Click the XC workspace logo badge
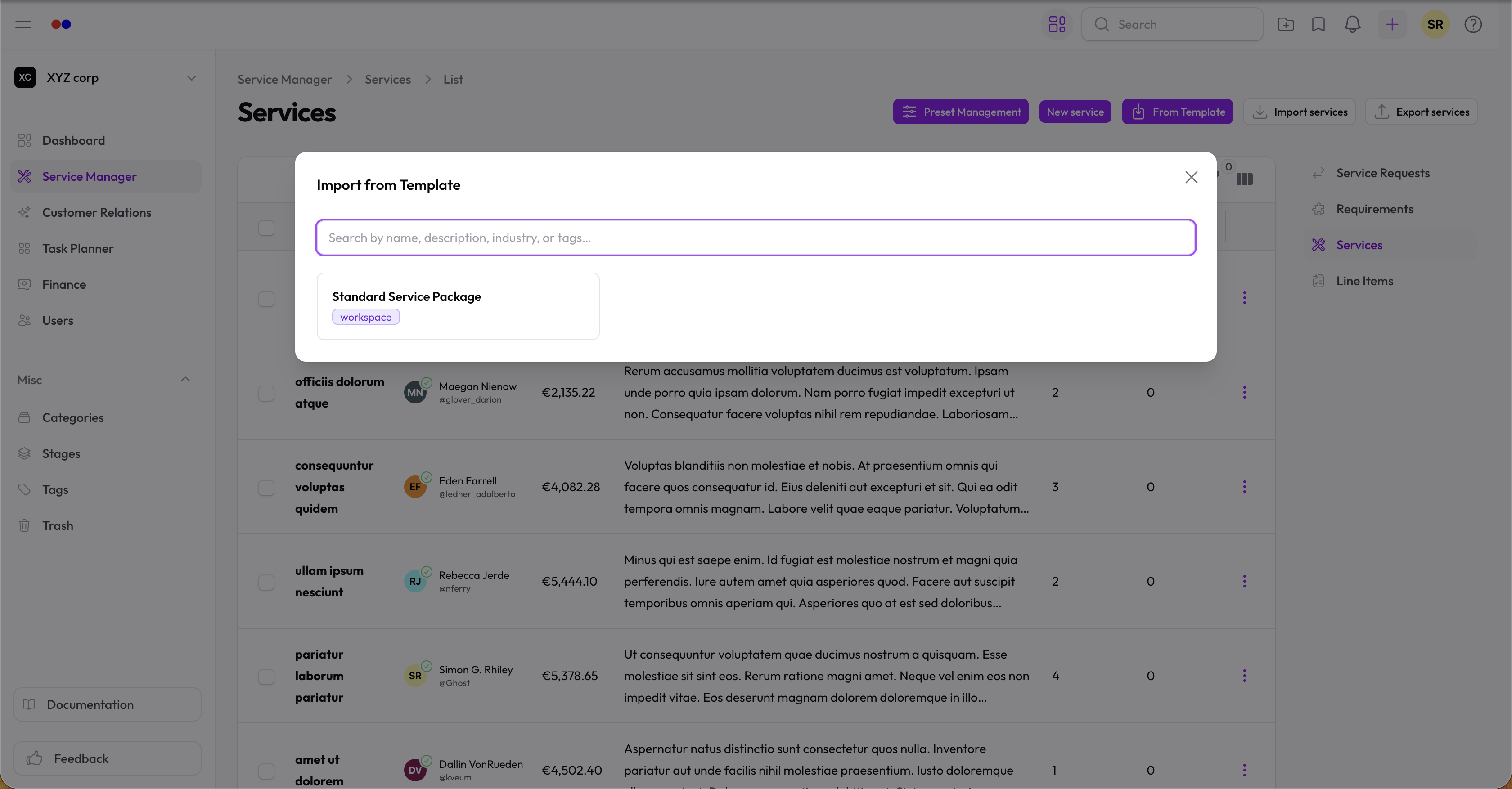1512x789 pixels. [25, 77]
